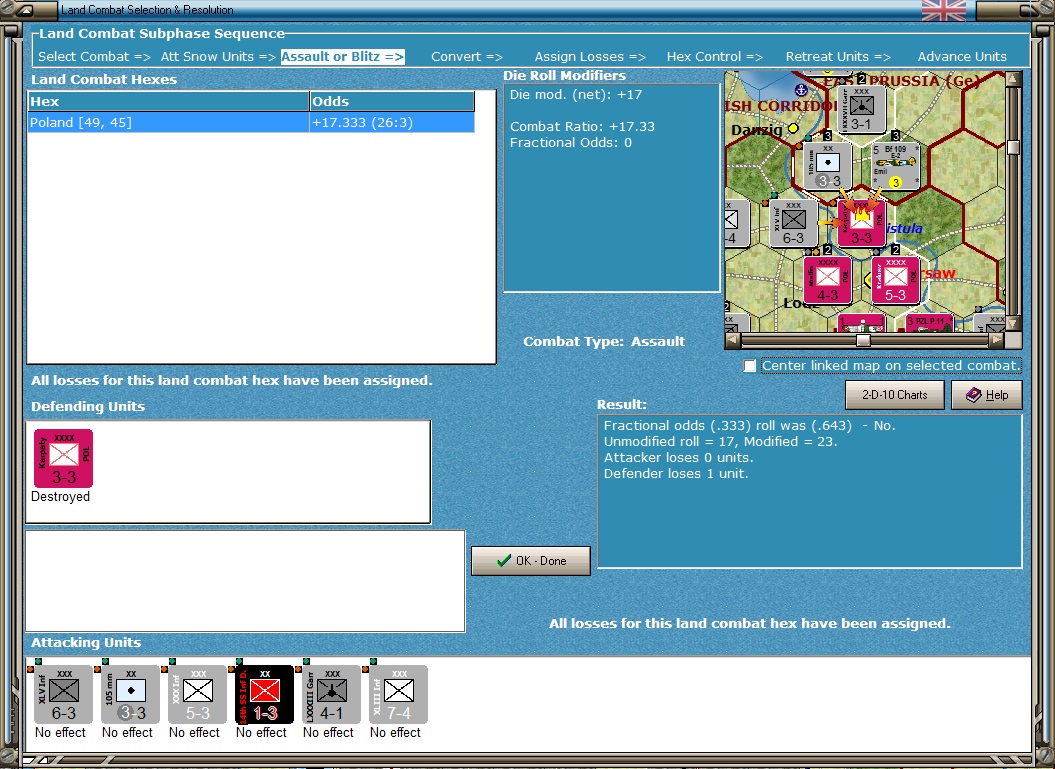
Task: Open the 2-D-10 Charts
Action: coord(894,395)
